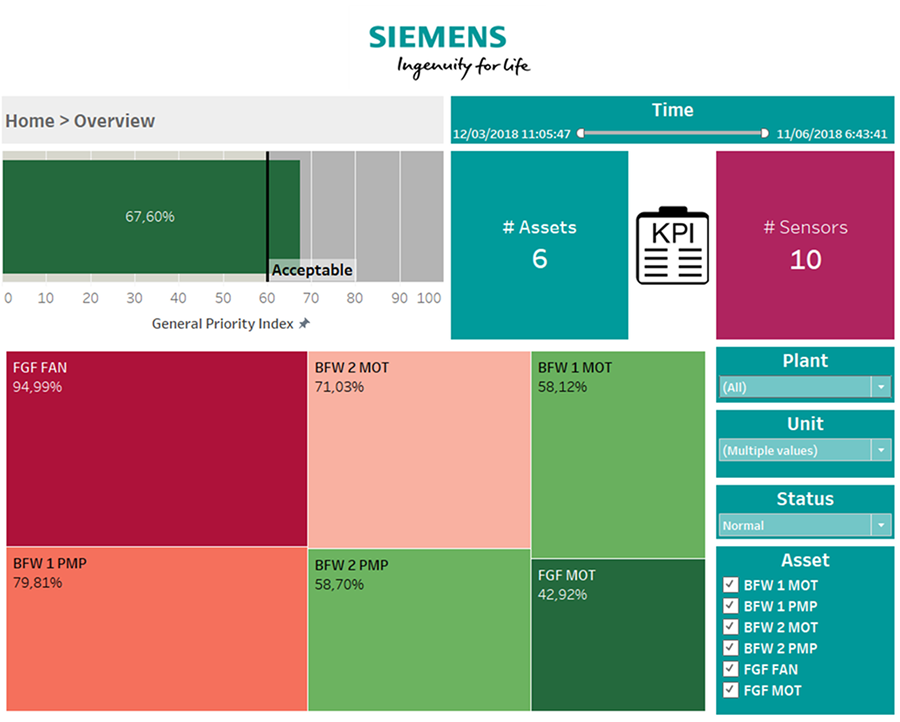Image resolution: width=900 pixels, height=722 pixels.
Task: Click the Time slider's right end handle
Action: [x=765, y=133]
